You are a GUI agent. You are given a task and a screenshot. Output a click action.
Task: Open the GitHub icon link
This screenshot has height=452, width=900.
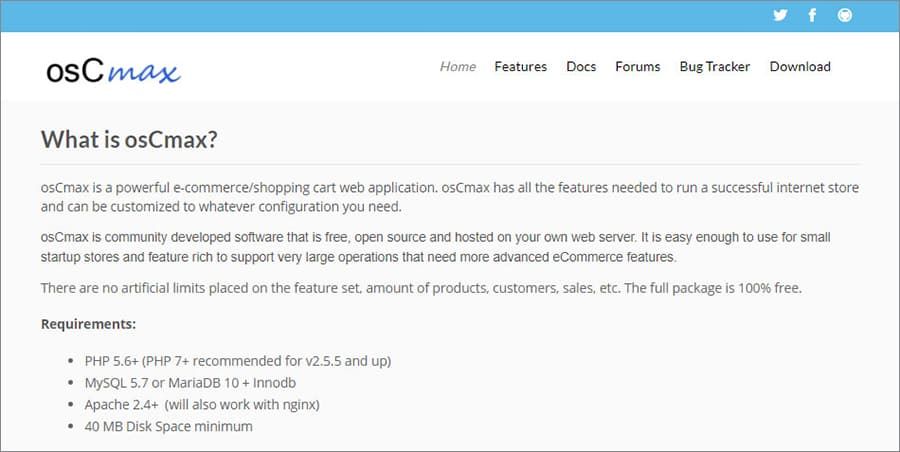point(845,15)
